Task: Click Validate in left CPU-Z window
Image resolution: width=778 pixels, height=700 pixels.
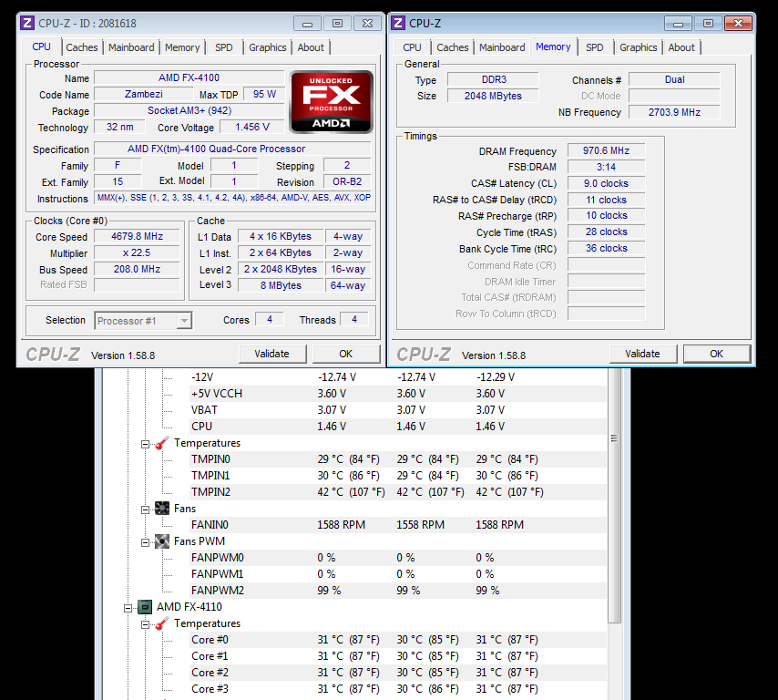Action: [x=272, y=354]
